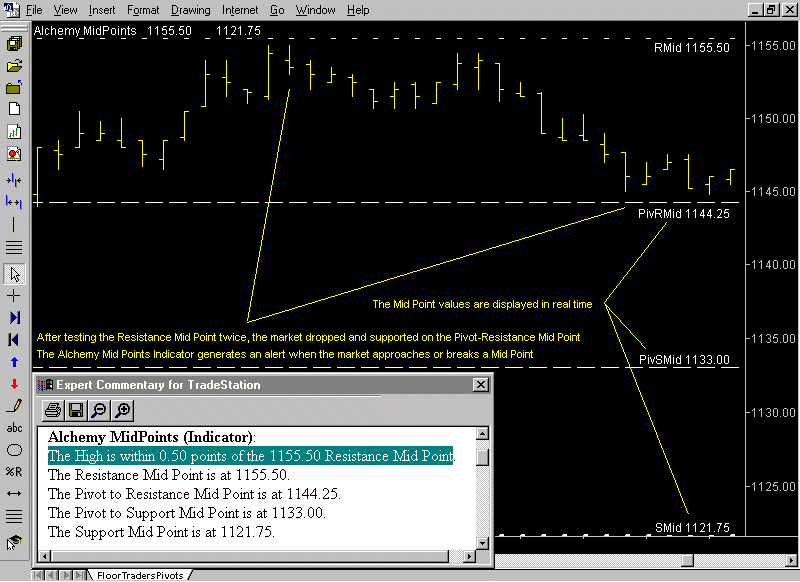The height and width of the screenshot is (582, 800).
Task: Click the four horizontal lines icon above pointer
Action: click(14, 247)
